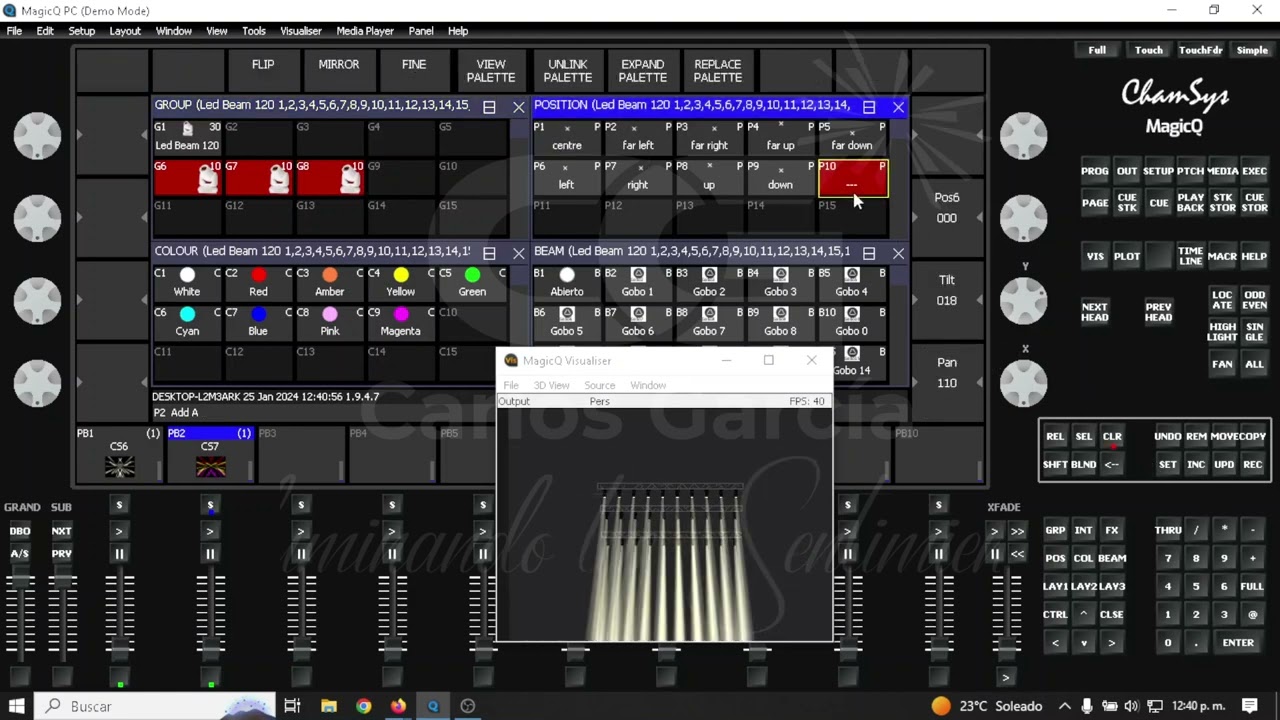
Task: Select playback PB2 cue stack CS7
Action: tap(210, 455)
